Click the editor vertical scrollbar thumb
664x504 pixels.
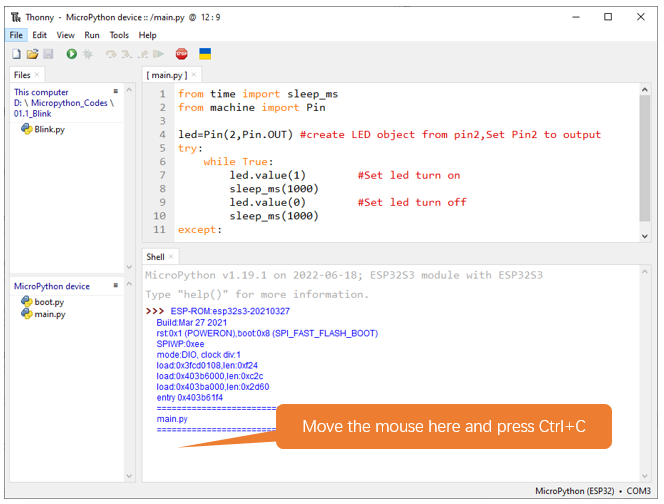(x=645, y=158)
